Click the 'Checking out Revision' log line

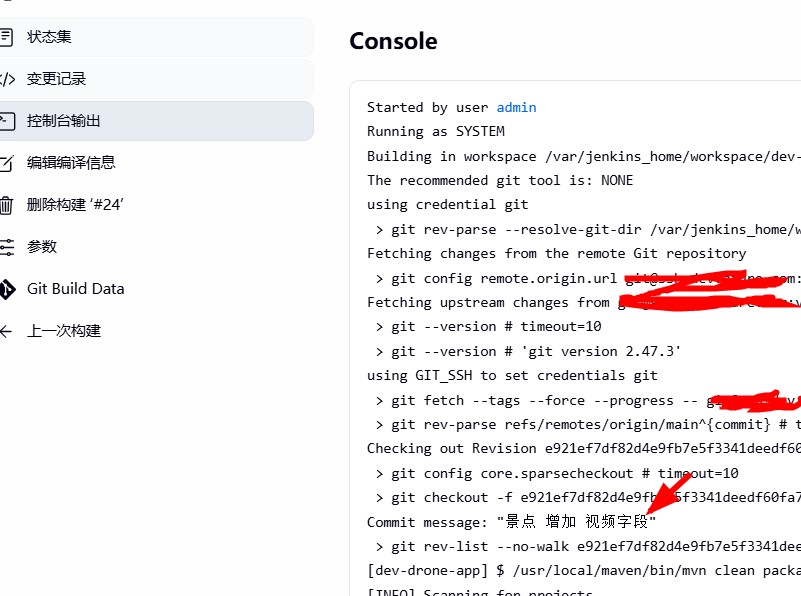pos(584,448)
